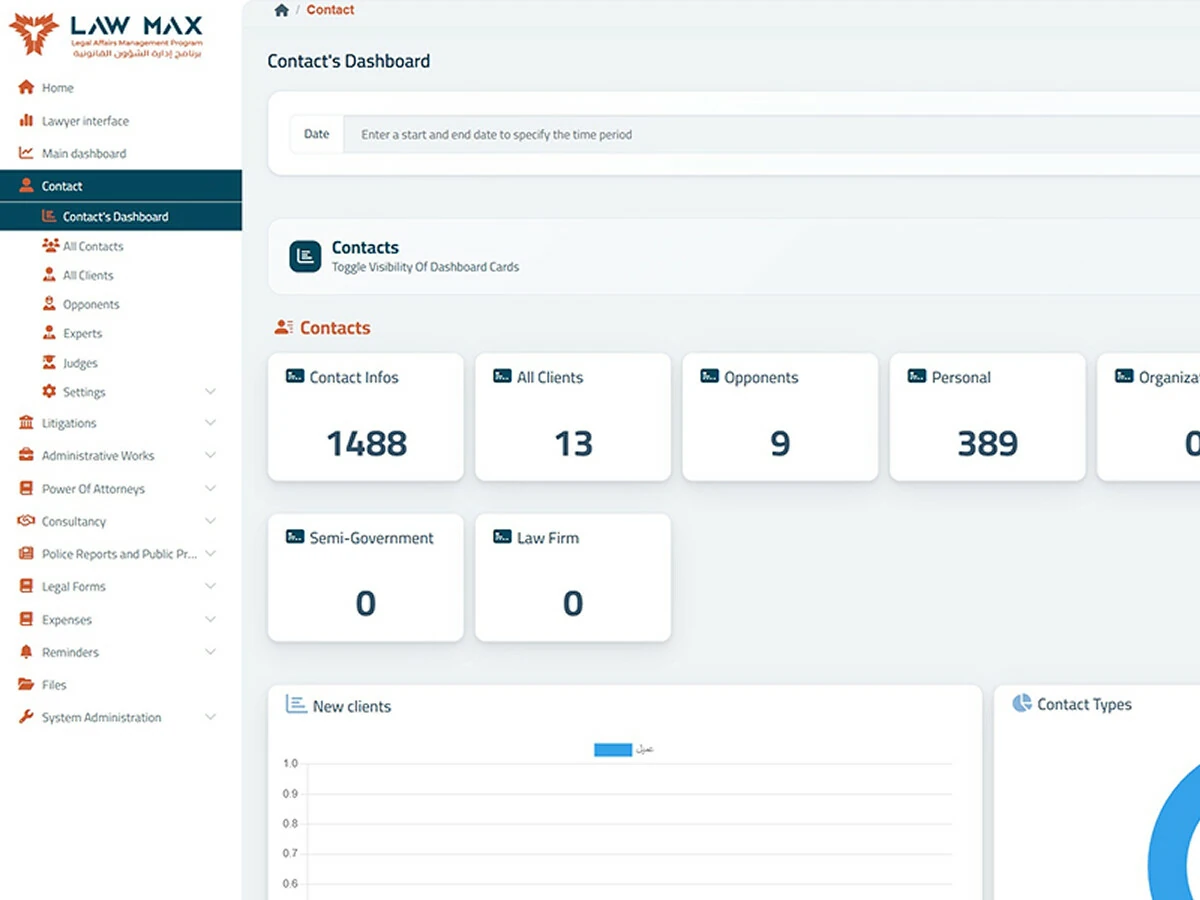Click the Opponents person icon in sidebar
This screenshot has width=1200, height=900.
(x=50, y=304)
